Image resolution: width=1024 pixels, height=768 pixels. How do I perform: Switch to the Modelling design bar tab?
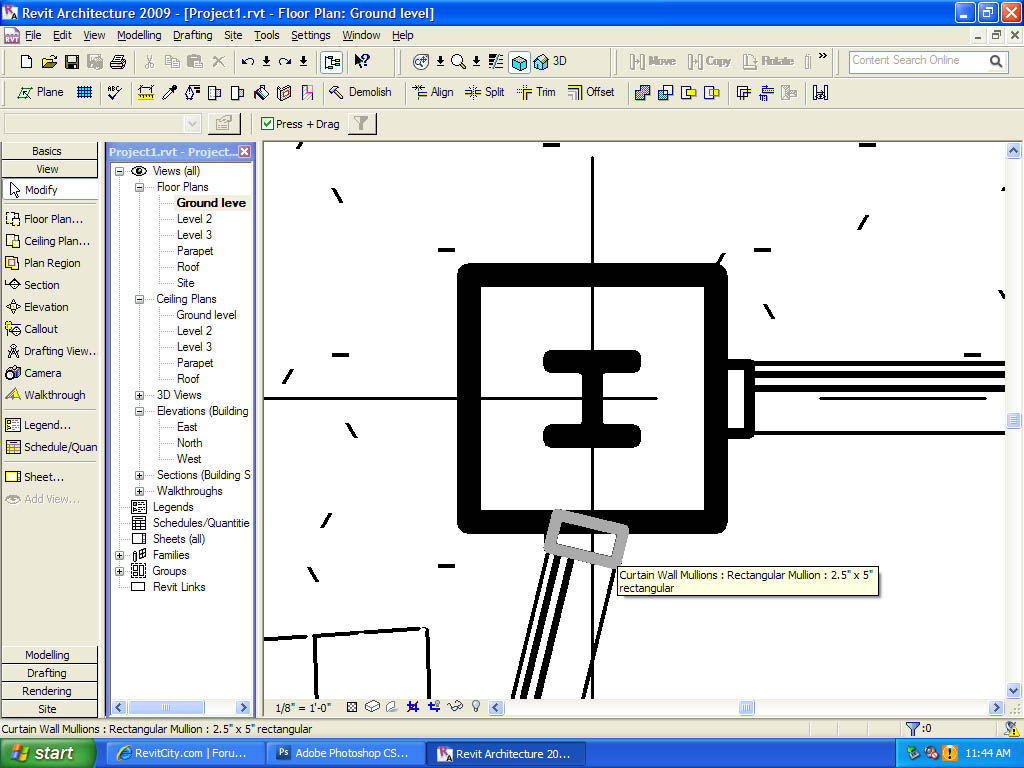pos(48,655)
